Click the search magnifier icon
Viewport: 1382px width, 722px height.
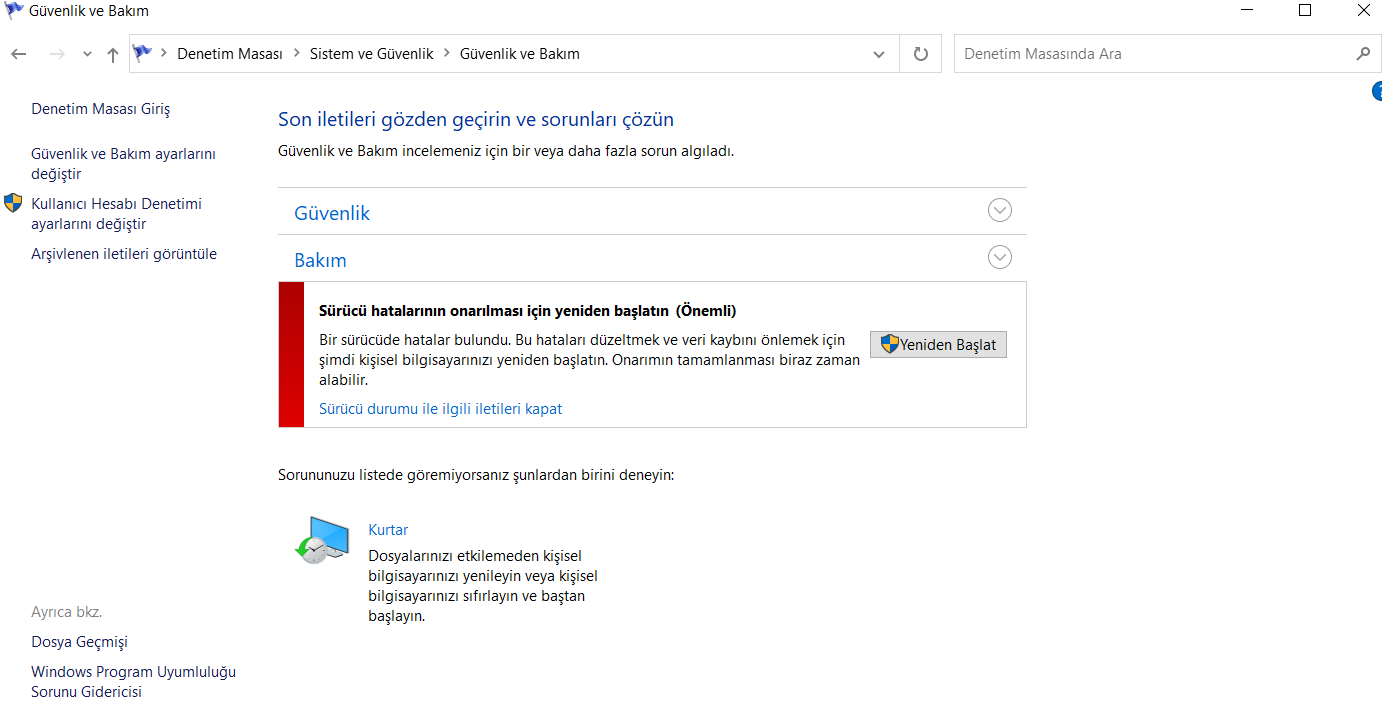(x=1362, y=54)
